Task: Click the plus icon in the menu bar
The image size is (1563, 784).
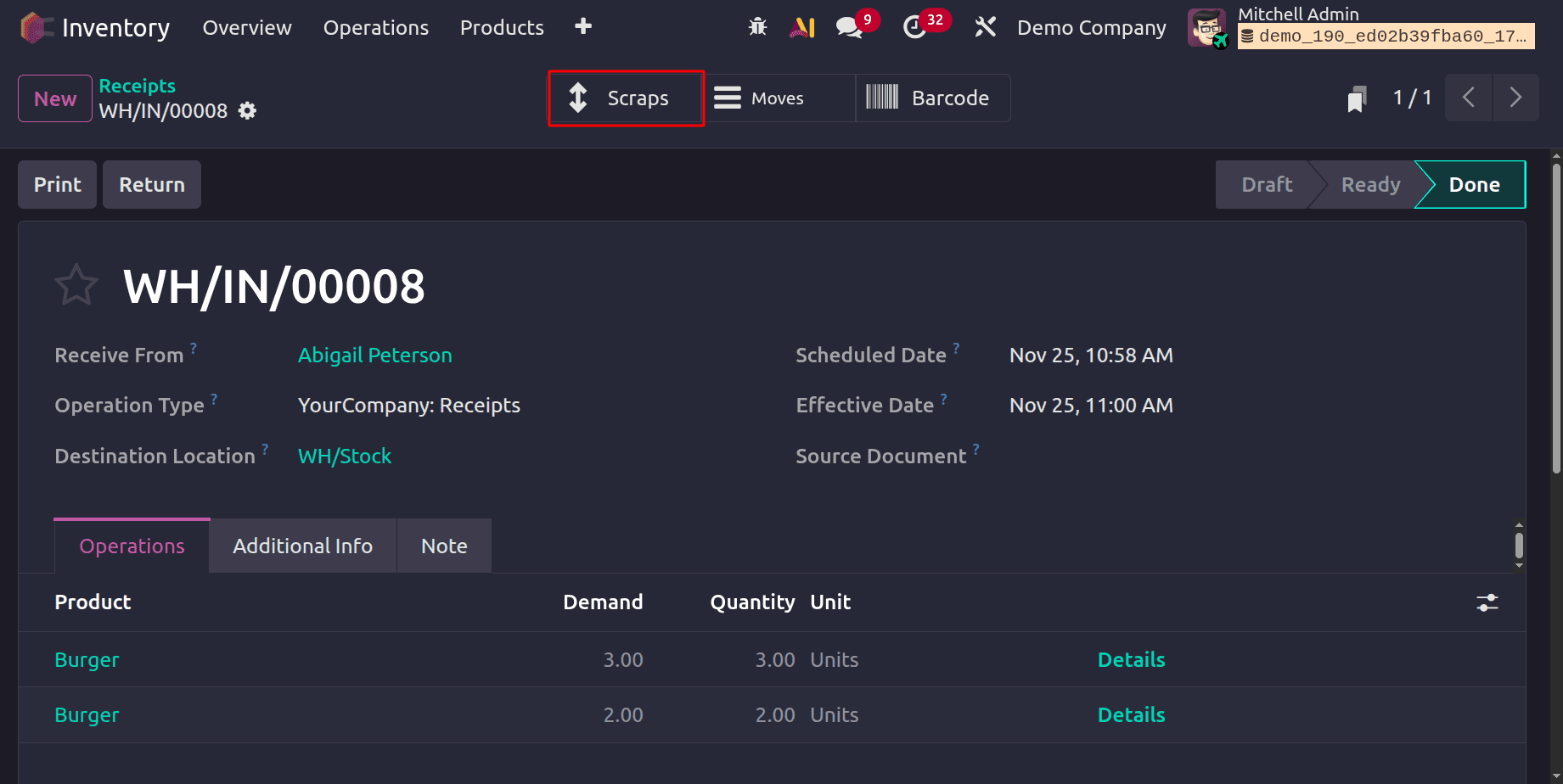Action: 583,26
